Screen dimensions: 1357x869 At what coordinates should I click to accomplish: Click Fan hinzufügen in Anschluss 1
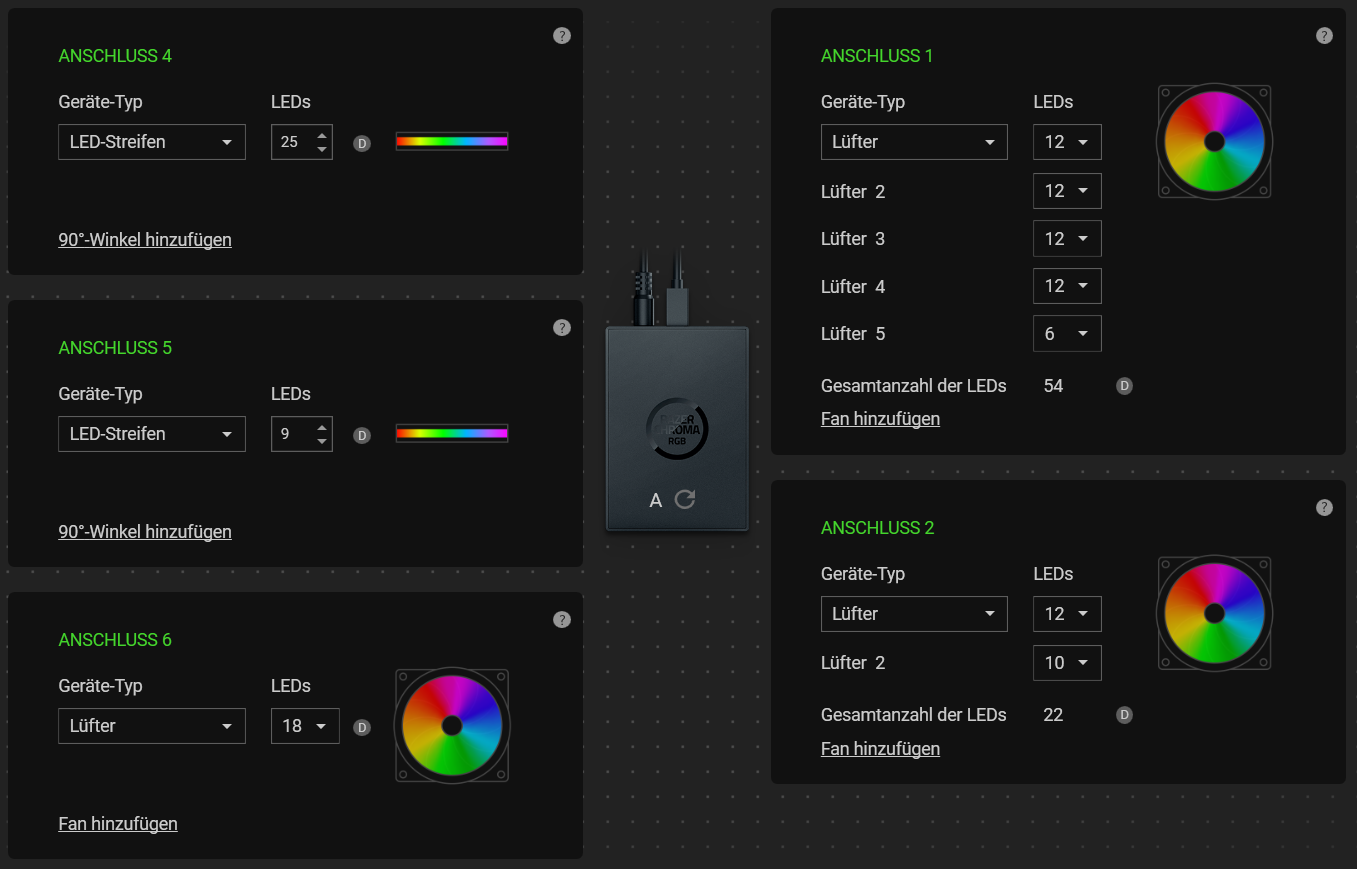point(880,419)
